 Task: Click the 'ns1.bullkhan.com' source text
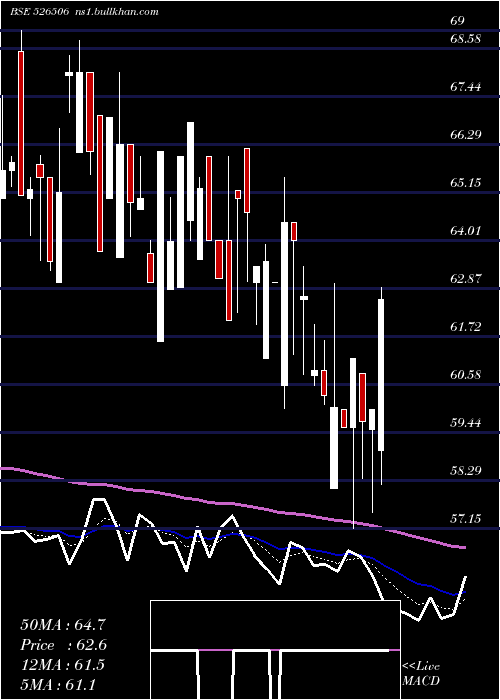117,12
